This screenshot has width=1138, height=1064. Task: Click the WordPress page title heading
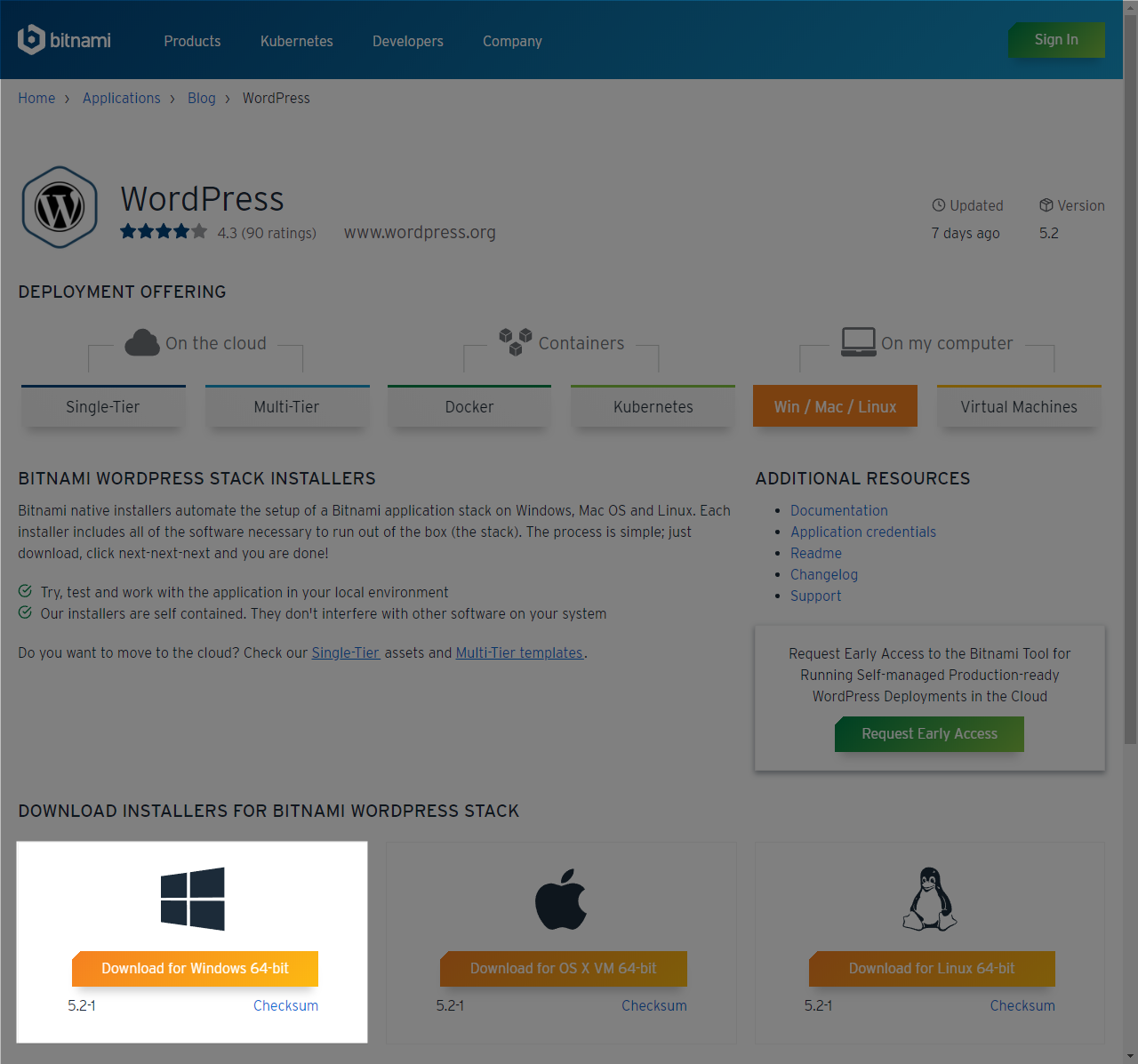pos(202,199)
